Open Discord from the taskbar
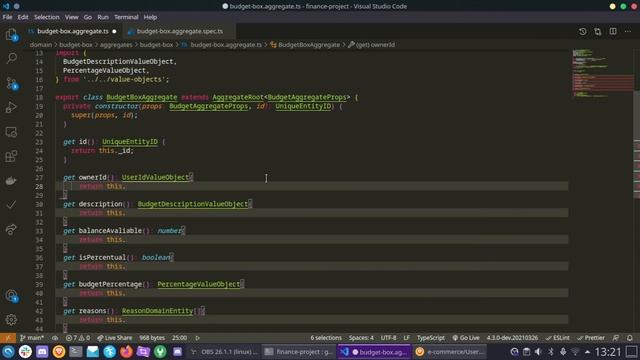640x360 pixels. click(42, 352)
